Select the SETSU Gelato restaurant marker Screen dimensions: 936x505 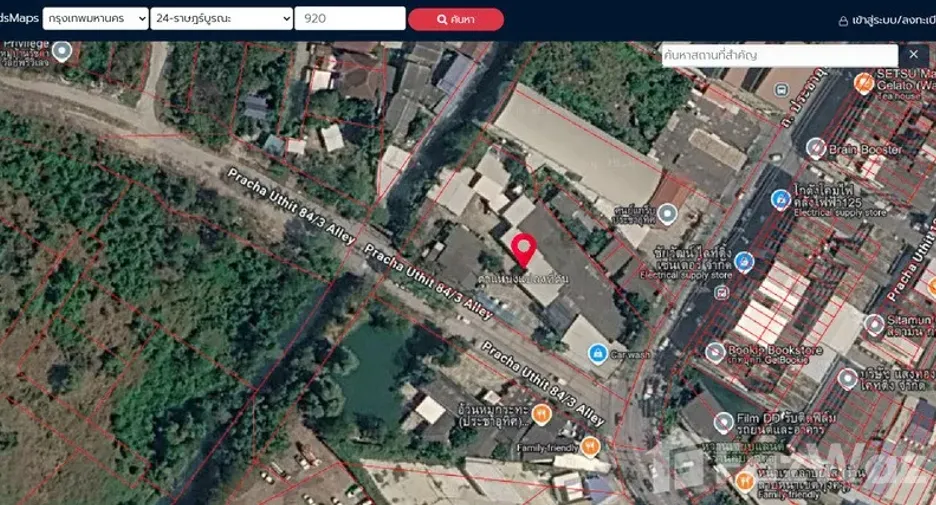[x=864, y=83]
